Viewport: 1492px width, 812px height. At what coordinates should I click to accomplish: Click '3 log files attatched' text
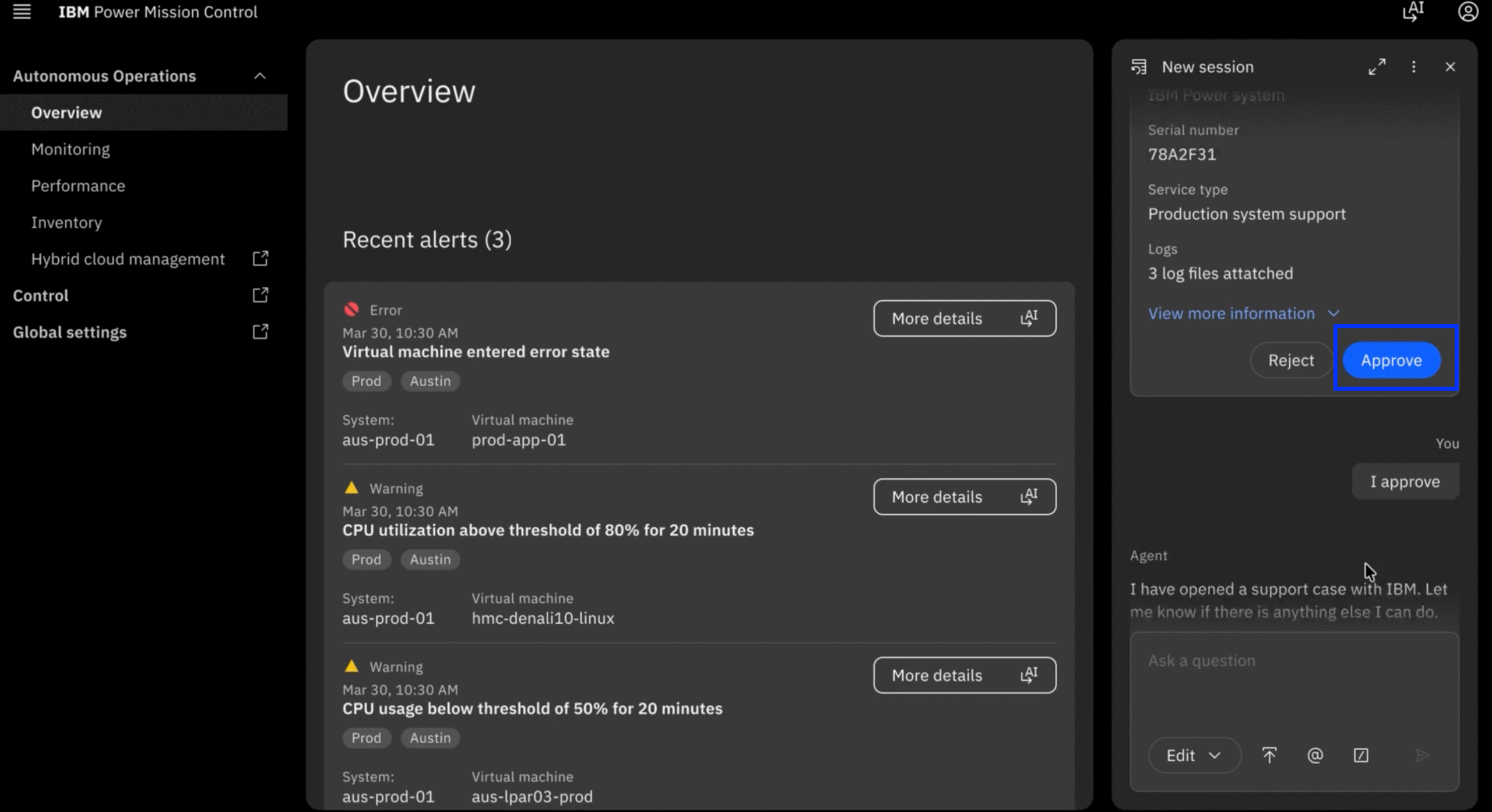click(1220, 273)
